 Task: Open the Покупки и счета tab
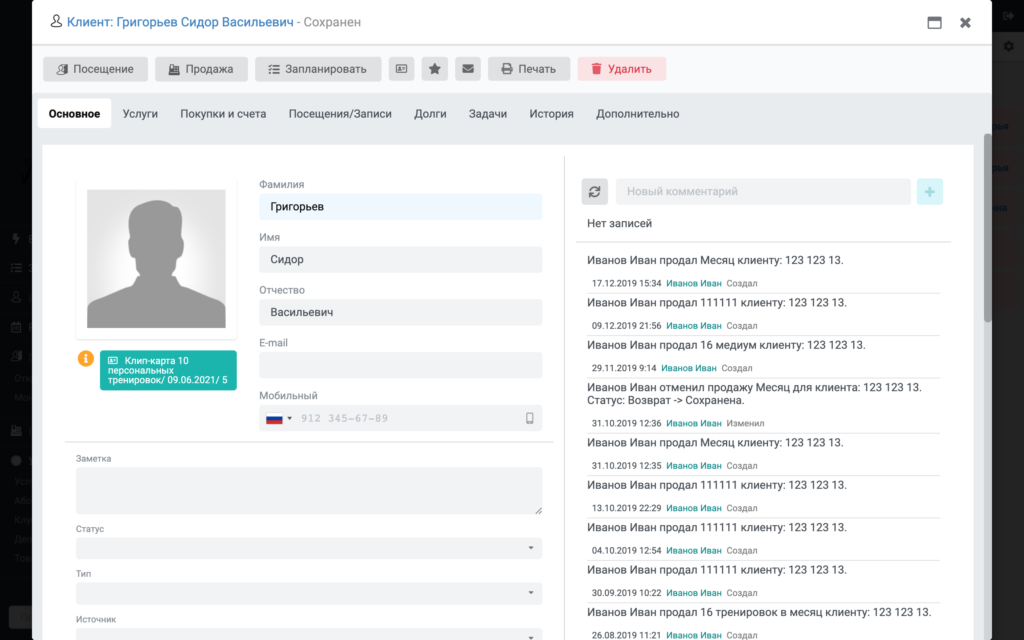pos(223,114)
